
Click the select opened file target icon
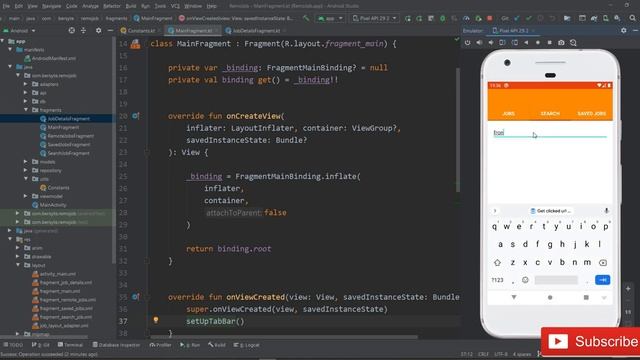71,31
